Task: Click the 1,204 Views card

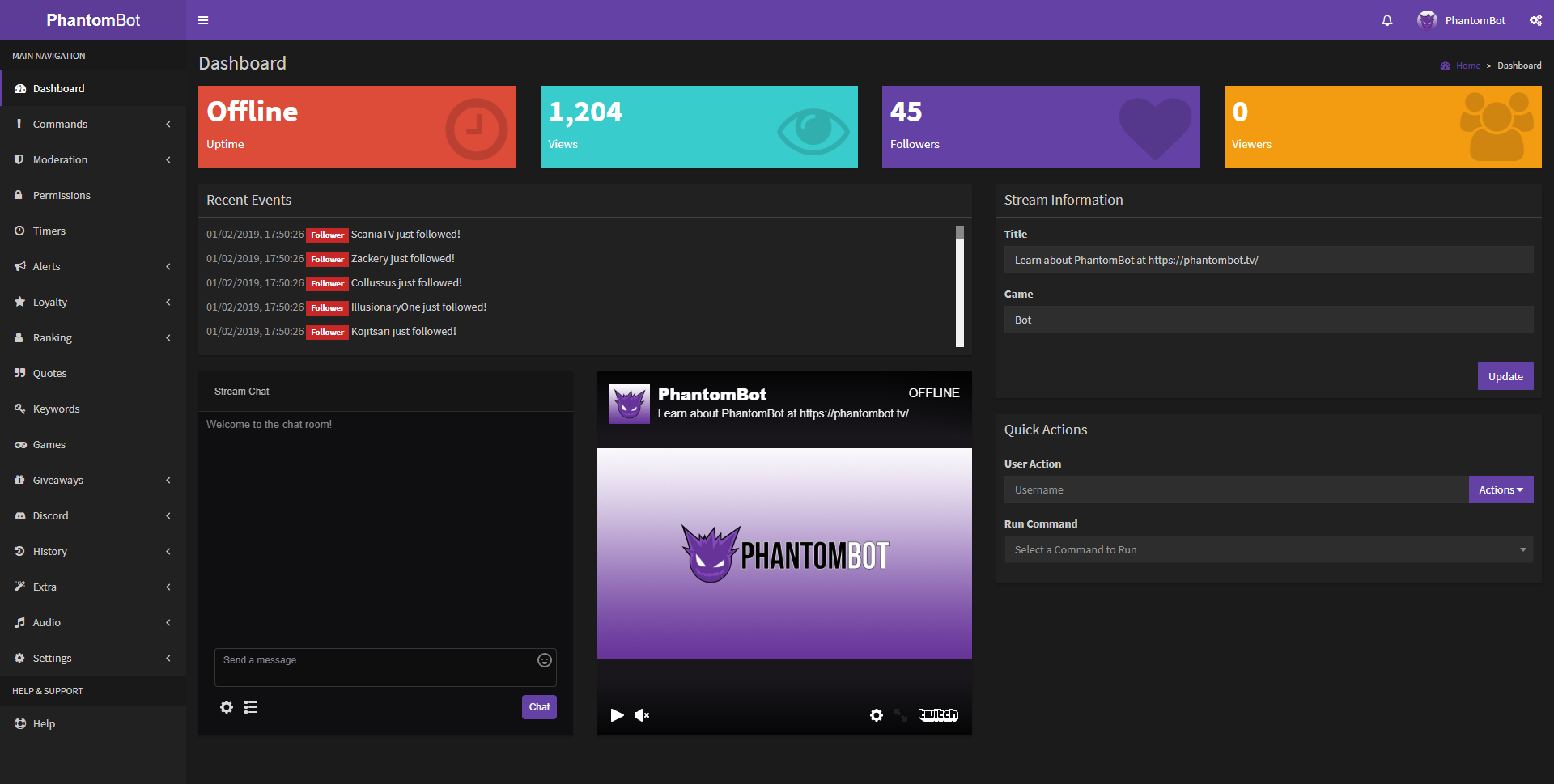Action: coord(699,127)
